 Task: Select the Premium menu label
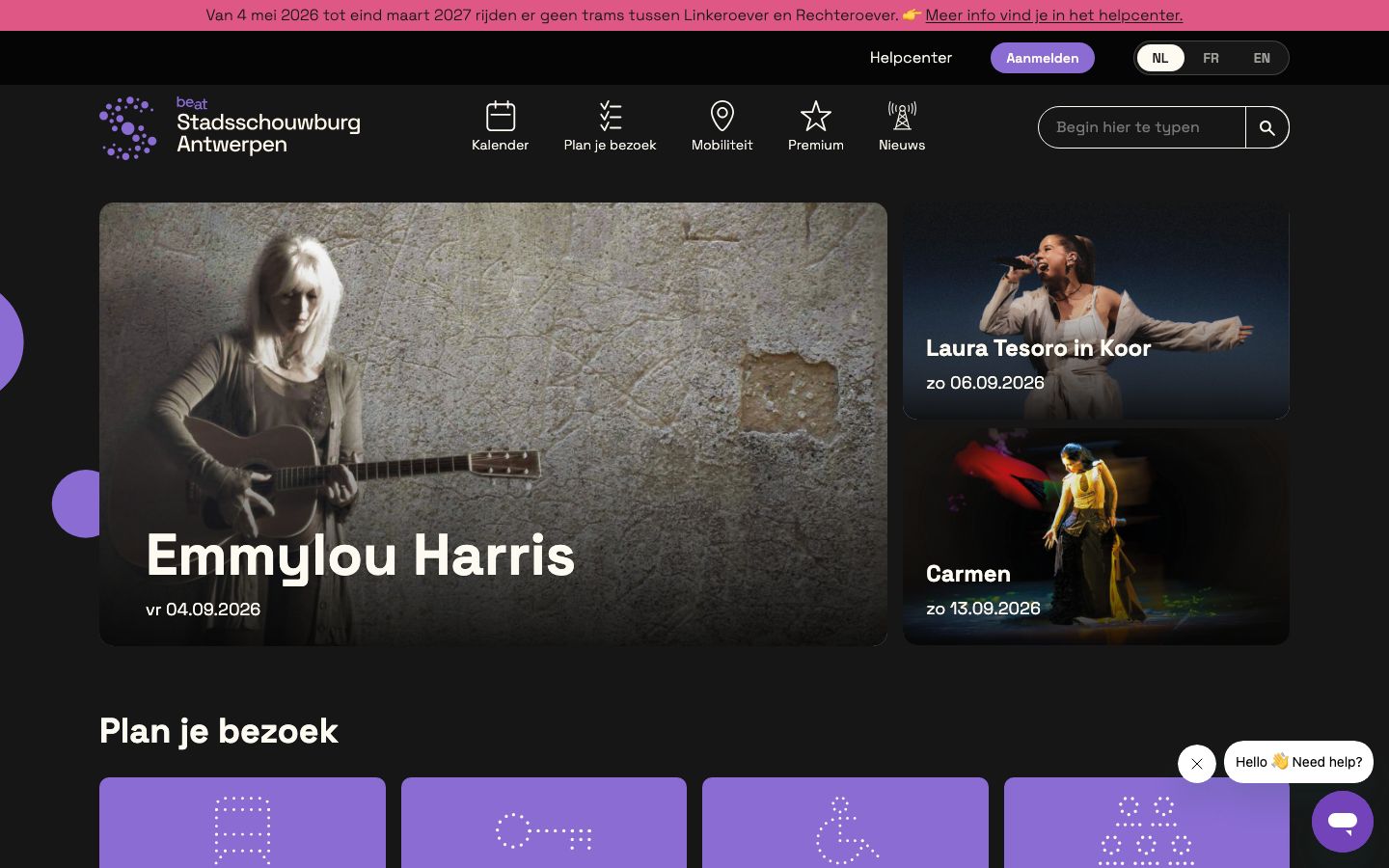816,145
